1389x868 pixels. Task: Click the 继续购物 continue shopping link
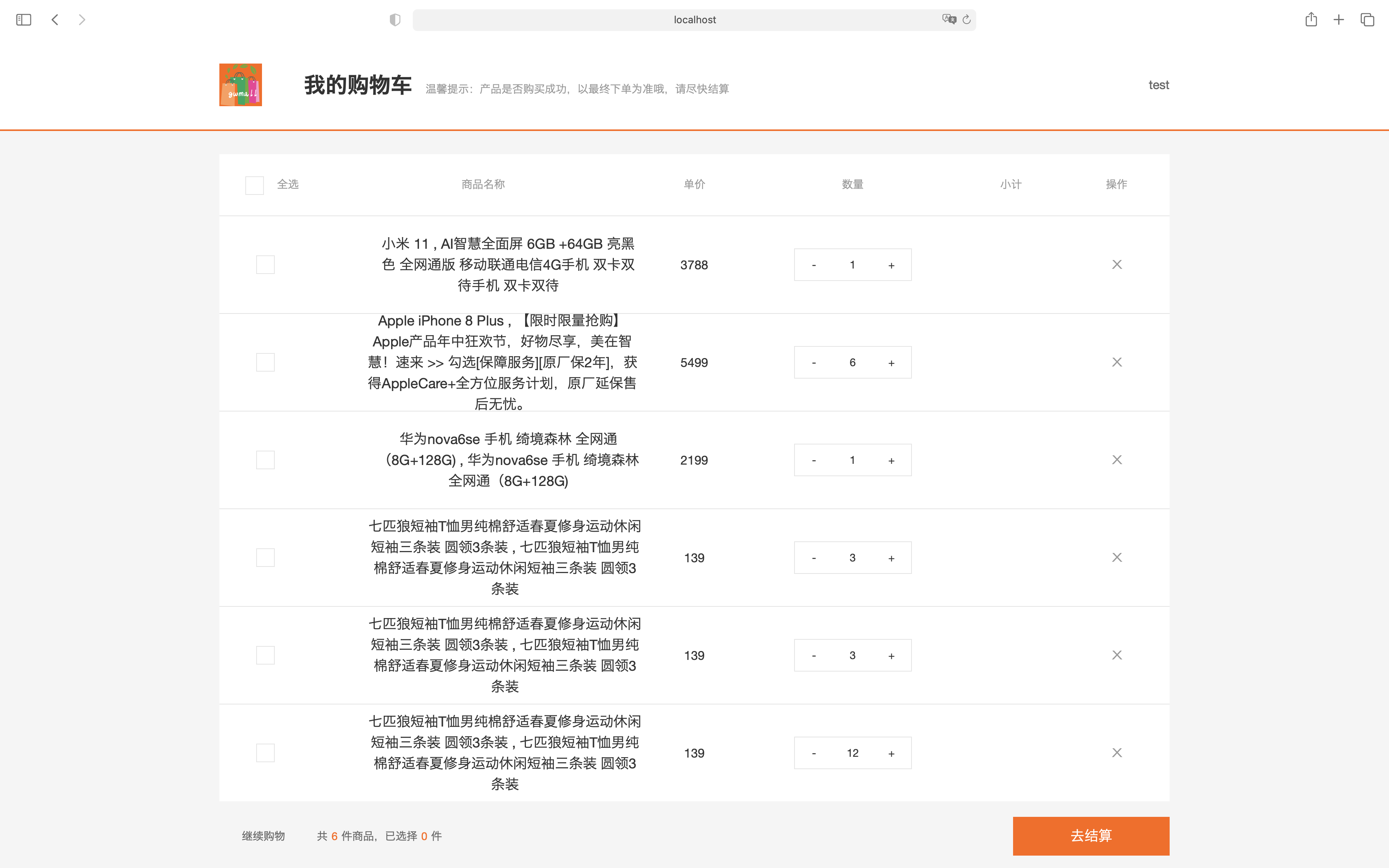pos(264,836)
